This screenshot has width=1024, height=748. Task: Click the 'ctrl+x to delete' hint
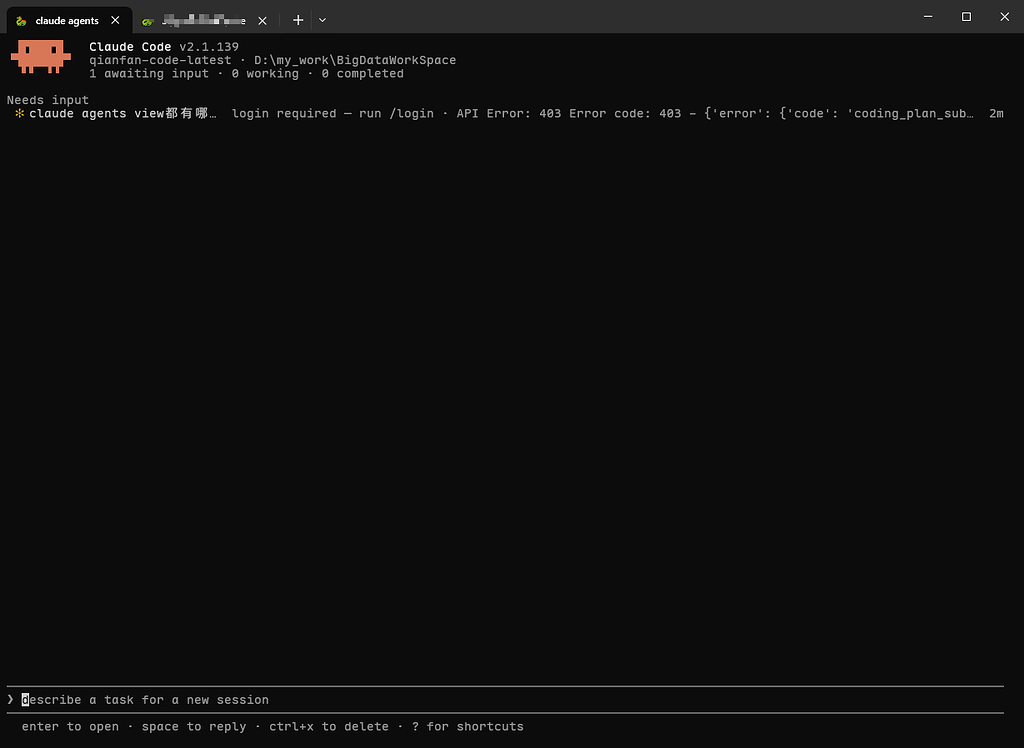(x=329, y=726)
